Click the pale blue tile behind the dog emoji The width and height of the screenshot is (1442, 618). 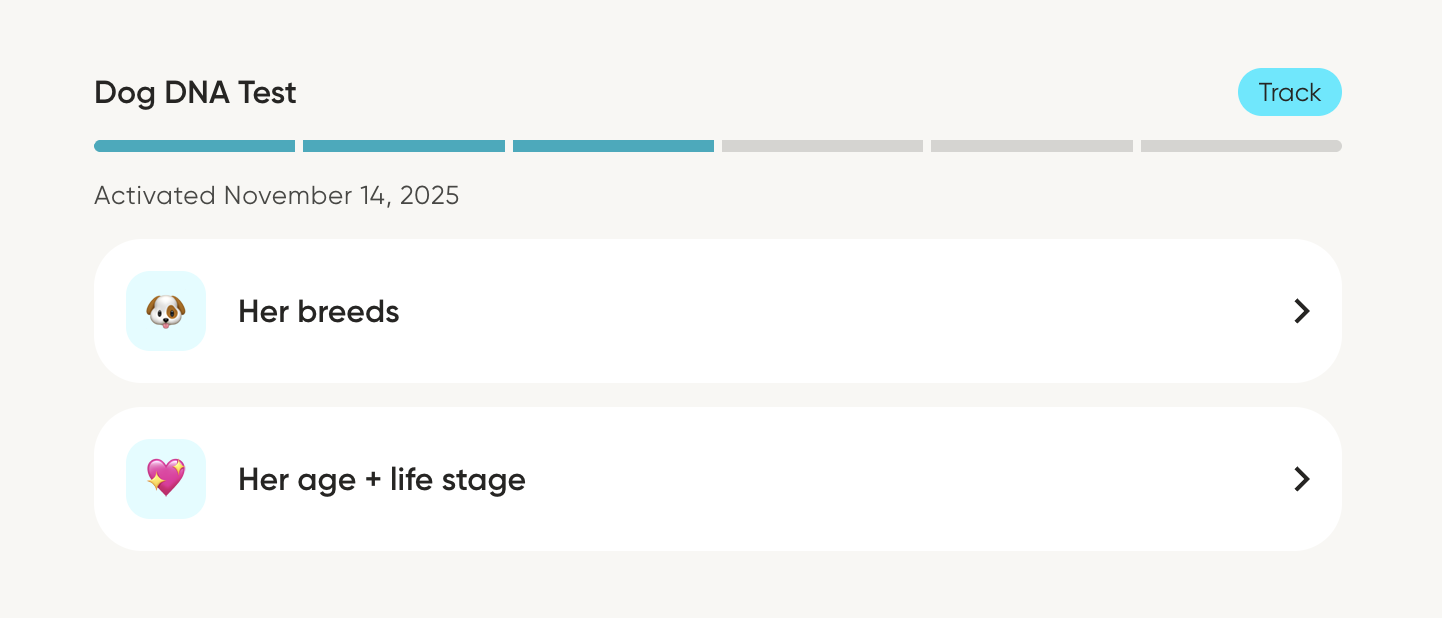(165, 311)
